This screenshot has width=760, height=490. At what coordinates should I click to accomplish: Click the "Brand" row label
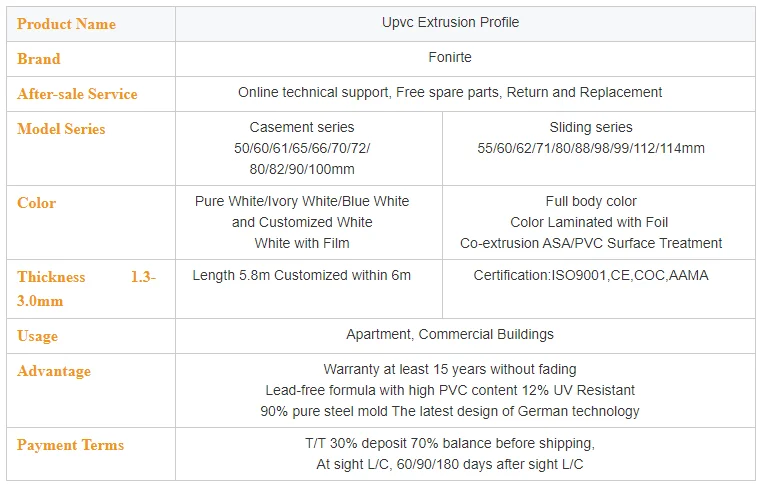(x=39, y=59)
